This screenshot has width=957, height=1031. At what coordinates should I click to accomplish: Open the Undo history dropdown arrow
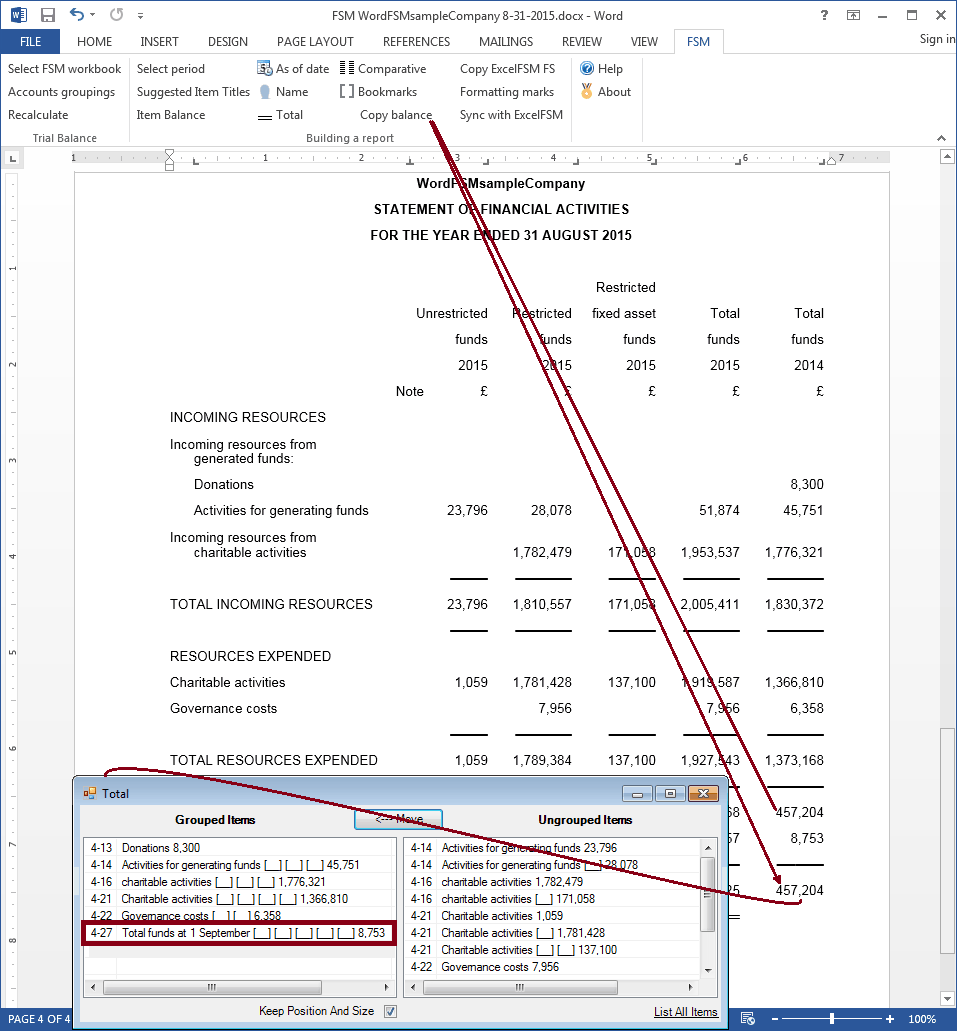93,15
